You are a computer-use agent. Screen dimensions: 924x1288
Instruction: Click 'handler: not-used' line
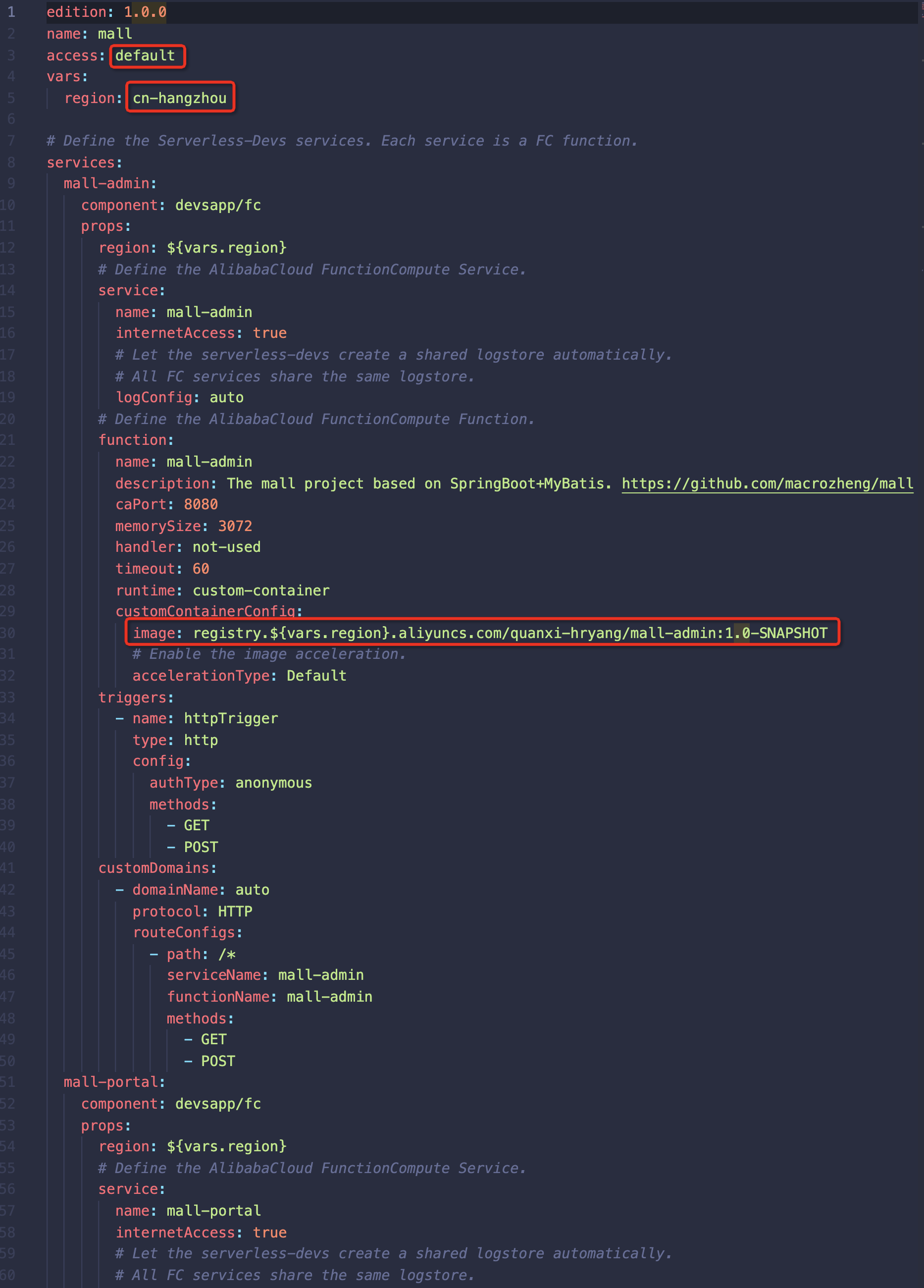(188, 547)
